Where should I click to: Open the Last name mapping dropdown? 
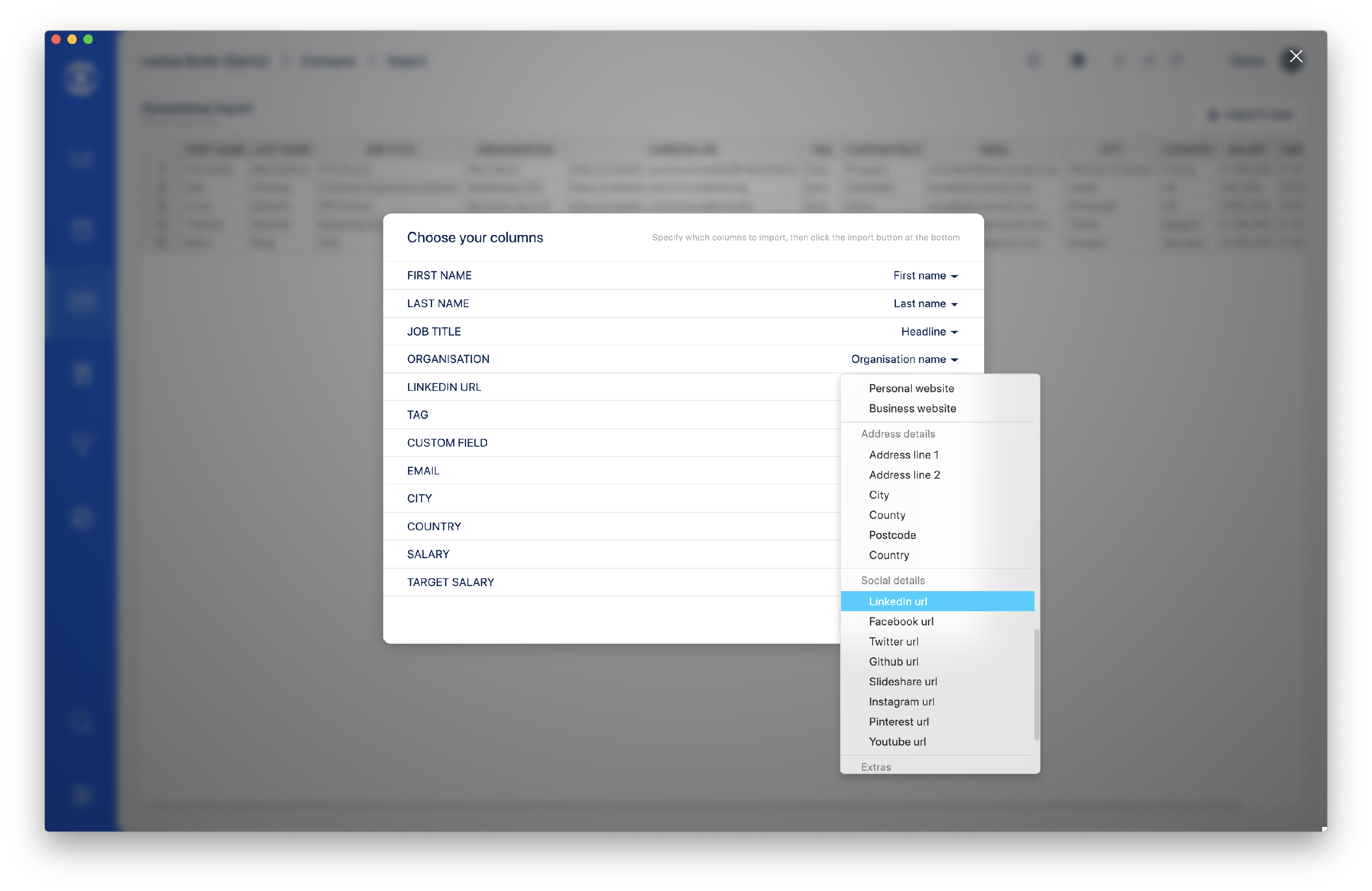coord(925,304)
